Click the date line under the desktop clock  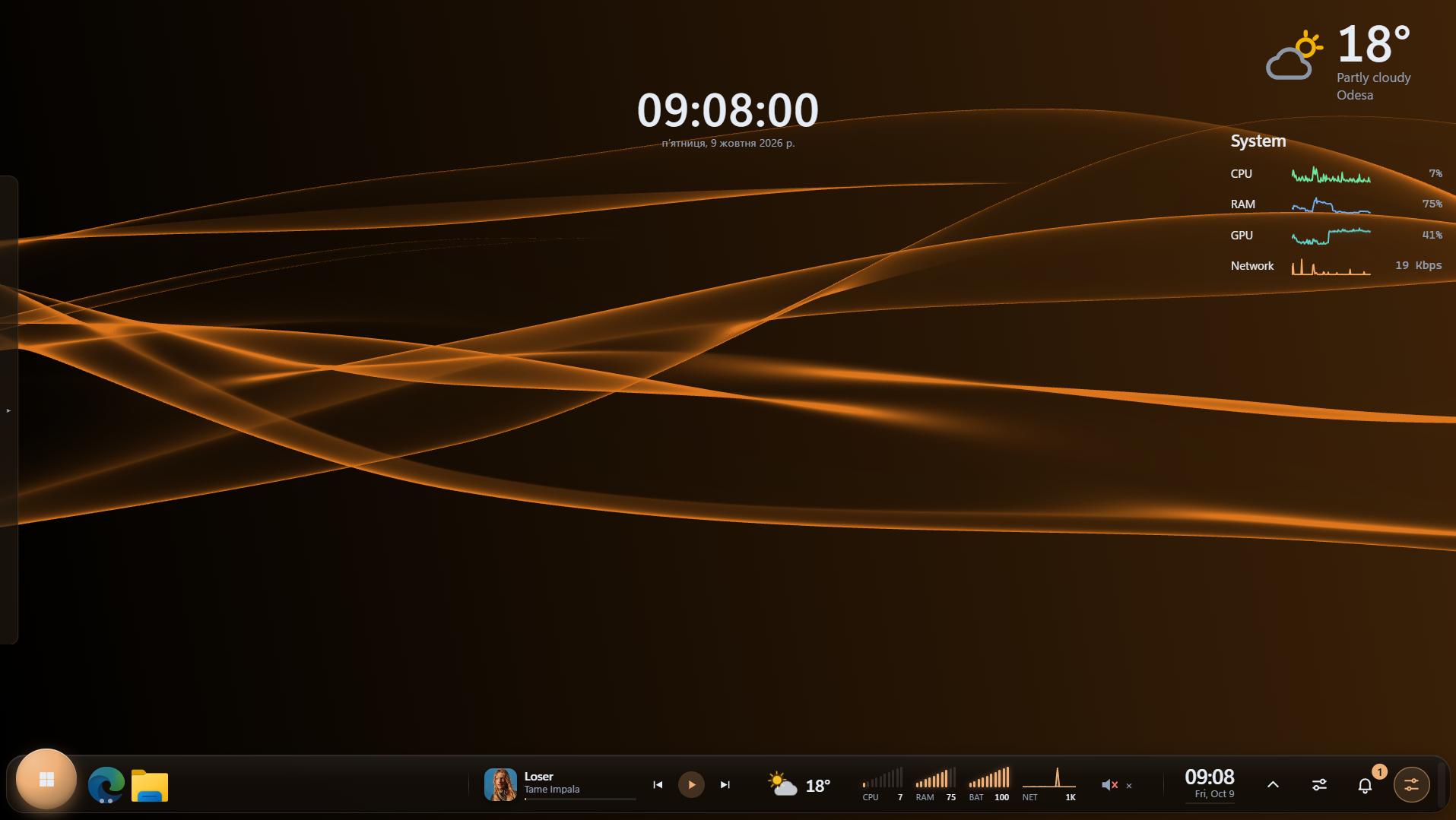(x=728, y=143)
